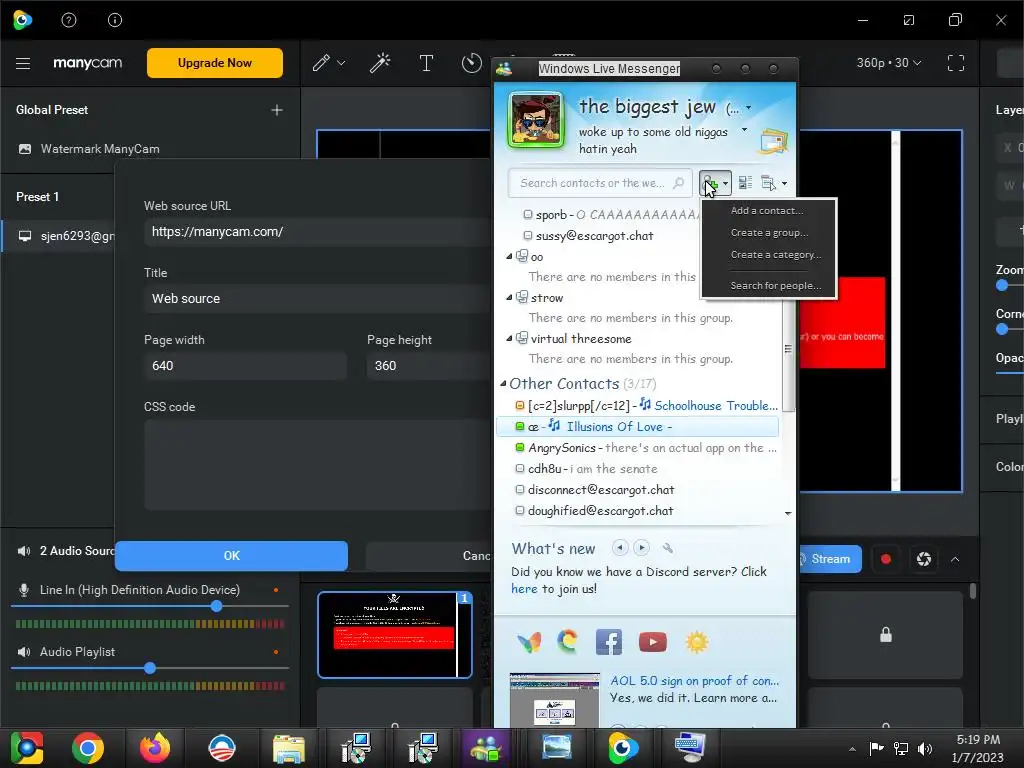Click the biggest jew avatar picture
This screenshot has width=1024, height=768.
click(536, 120)
